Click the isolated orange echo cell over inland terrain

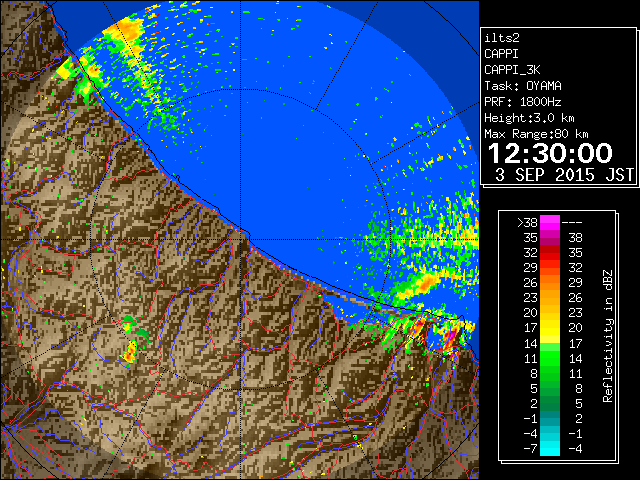point(131,352)
